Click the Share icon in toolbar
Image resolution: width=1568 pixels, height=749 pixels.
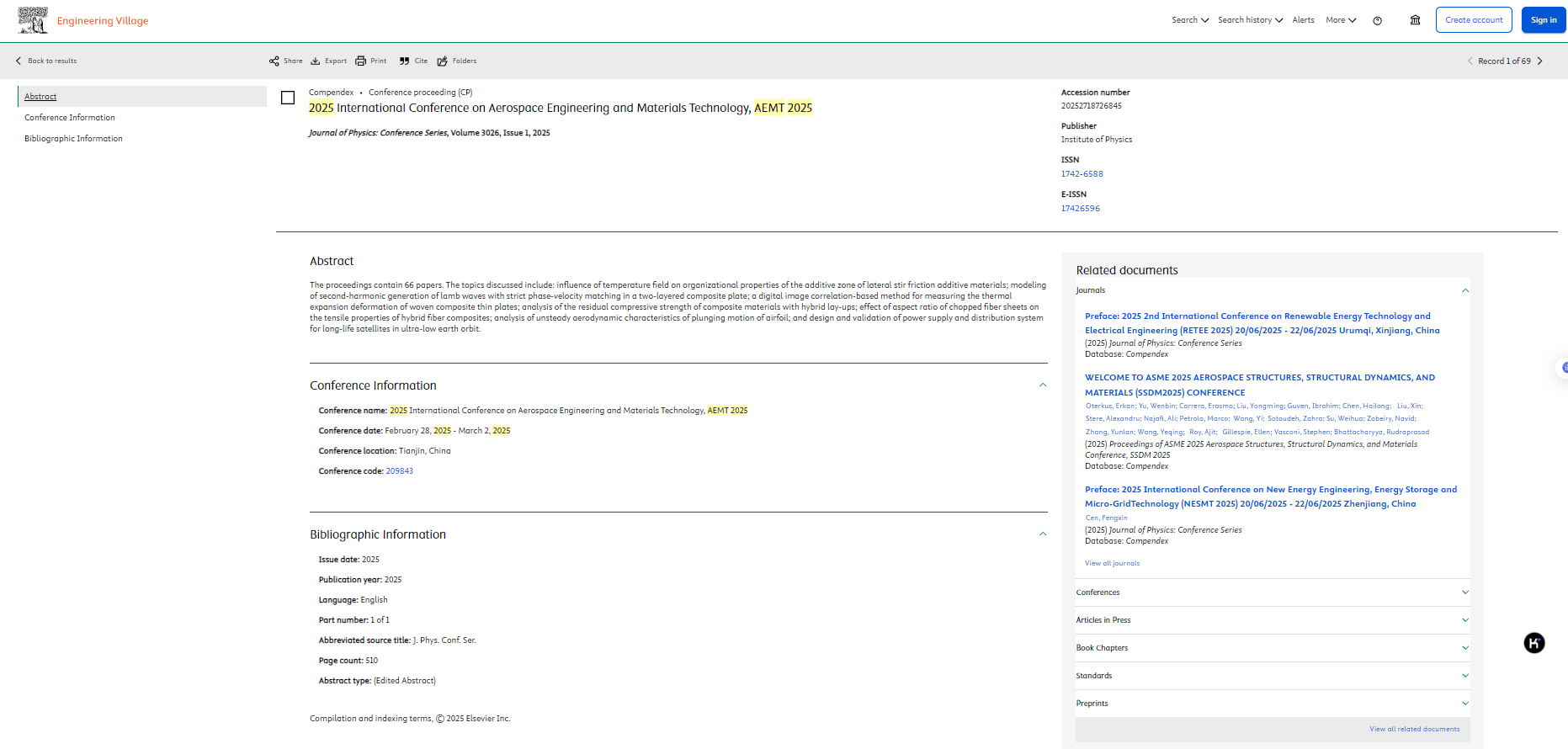(x=274, y=61)
